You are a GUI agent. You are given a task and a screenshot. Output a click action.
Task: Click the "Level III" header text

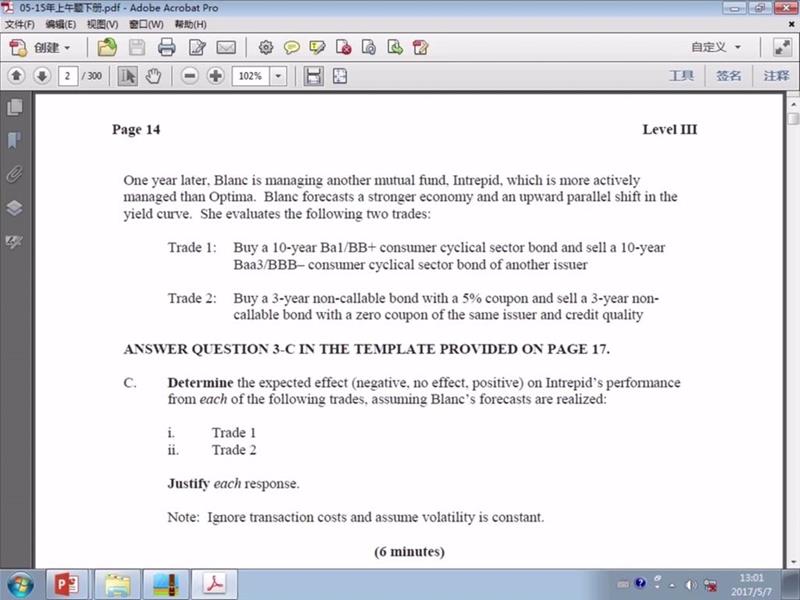tap(669, 130)
